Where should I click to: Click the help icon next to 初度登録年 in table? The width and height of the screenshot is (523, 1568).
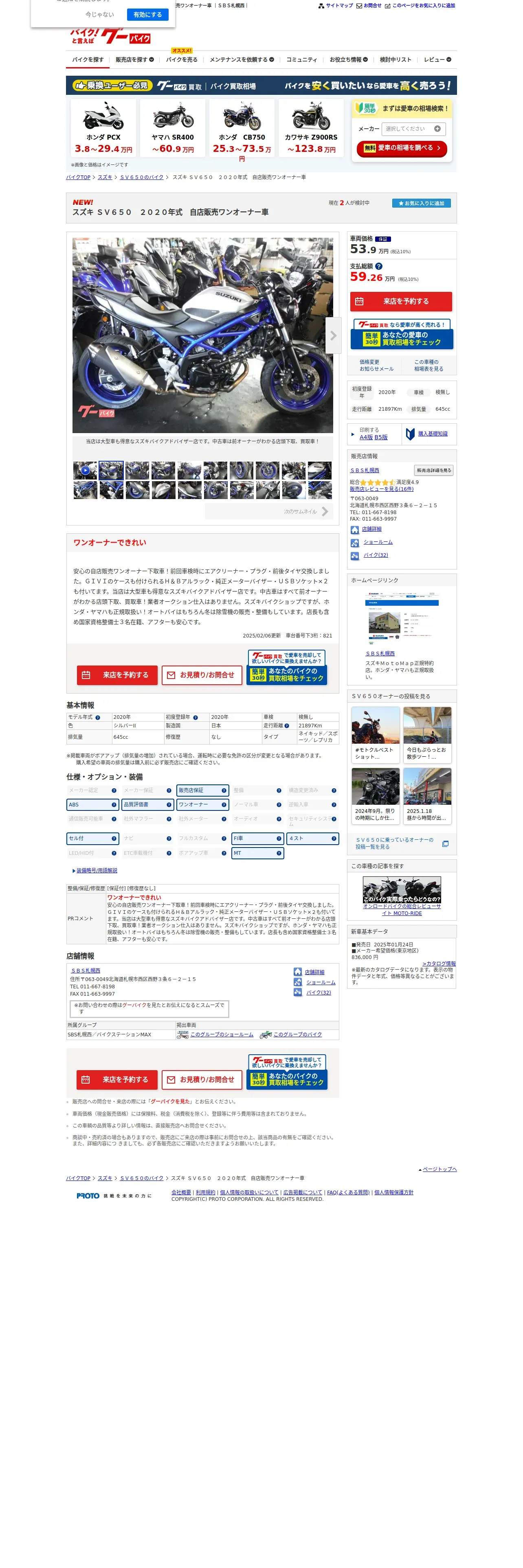coord(196,718)
